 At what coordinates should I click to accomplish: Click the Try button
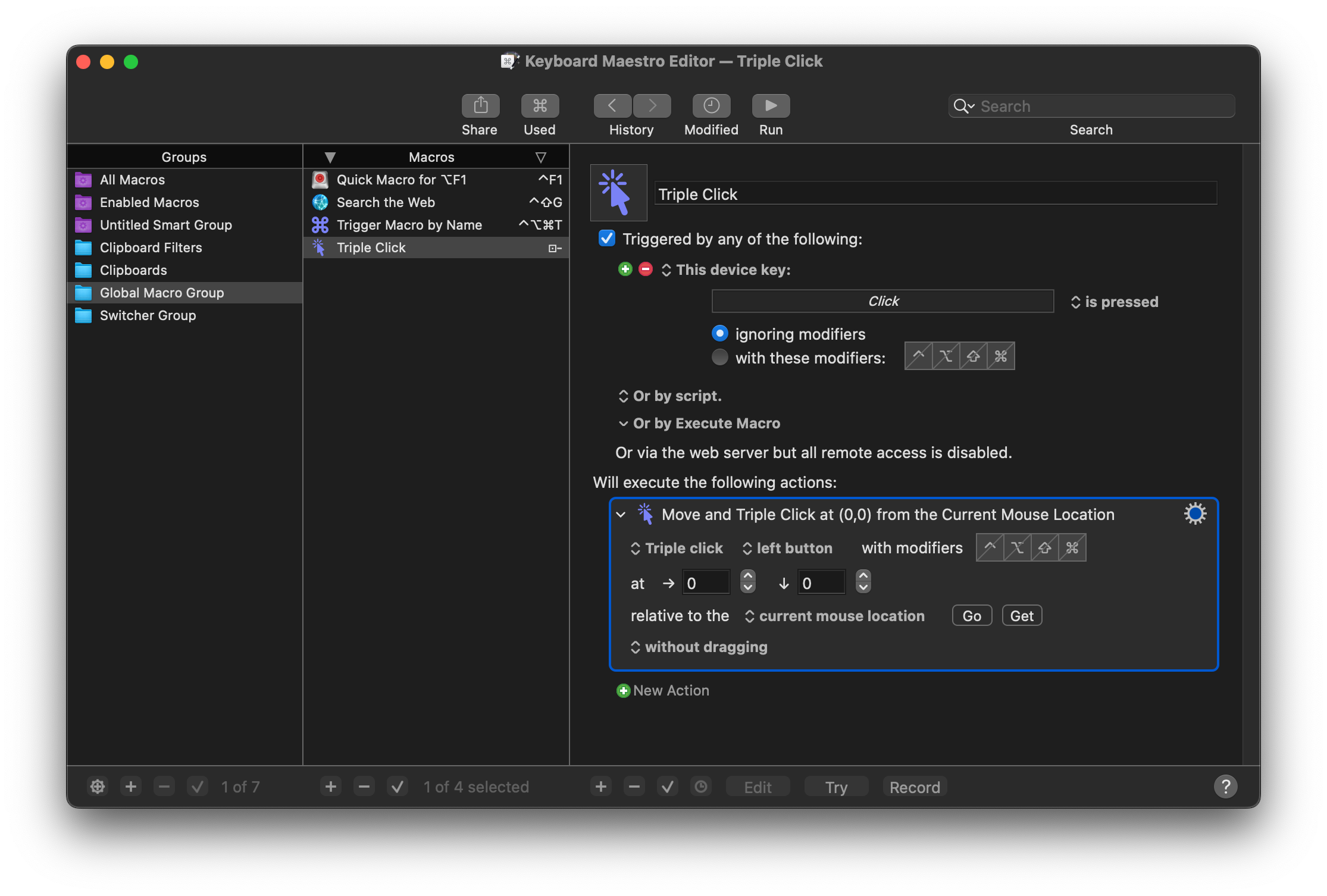click(836, 787)
